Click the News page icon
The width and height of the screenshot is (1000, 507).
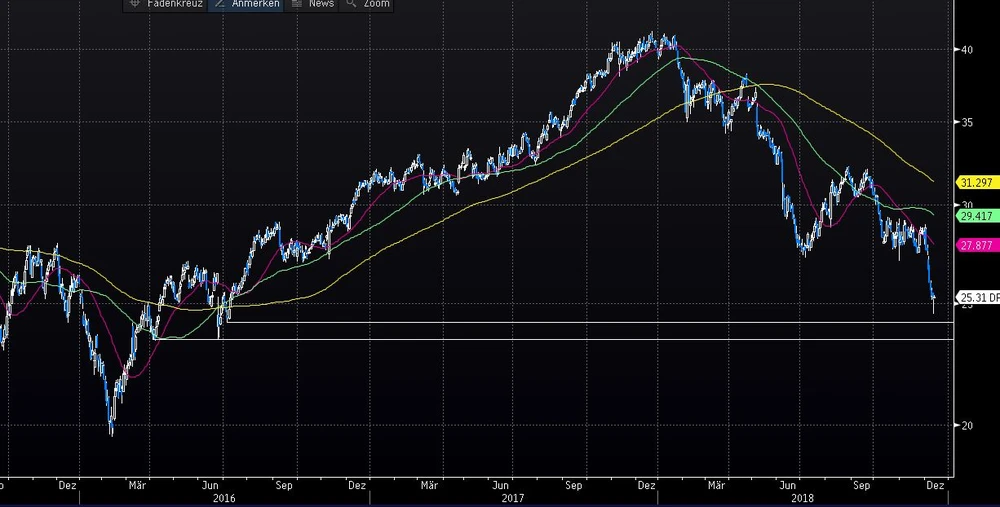[296, 4]
